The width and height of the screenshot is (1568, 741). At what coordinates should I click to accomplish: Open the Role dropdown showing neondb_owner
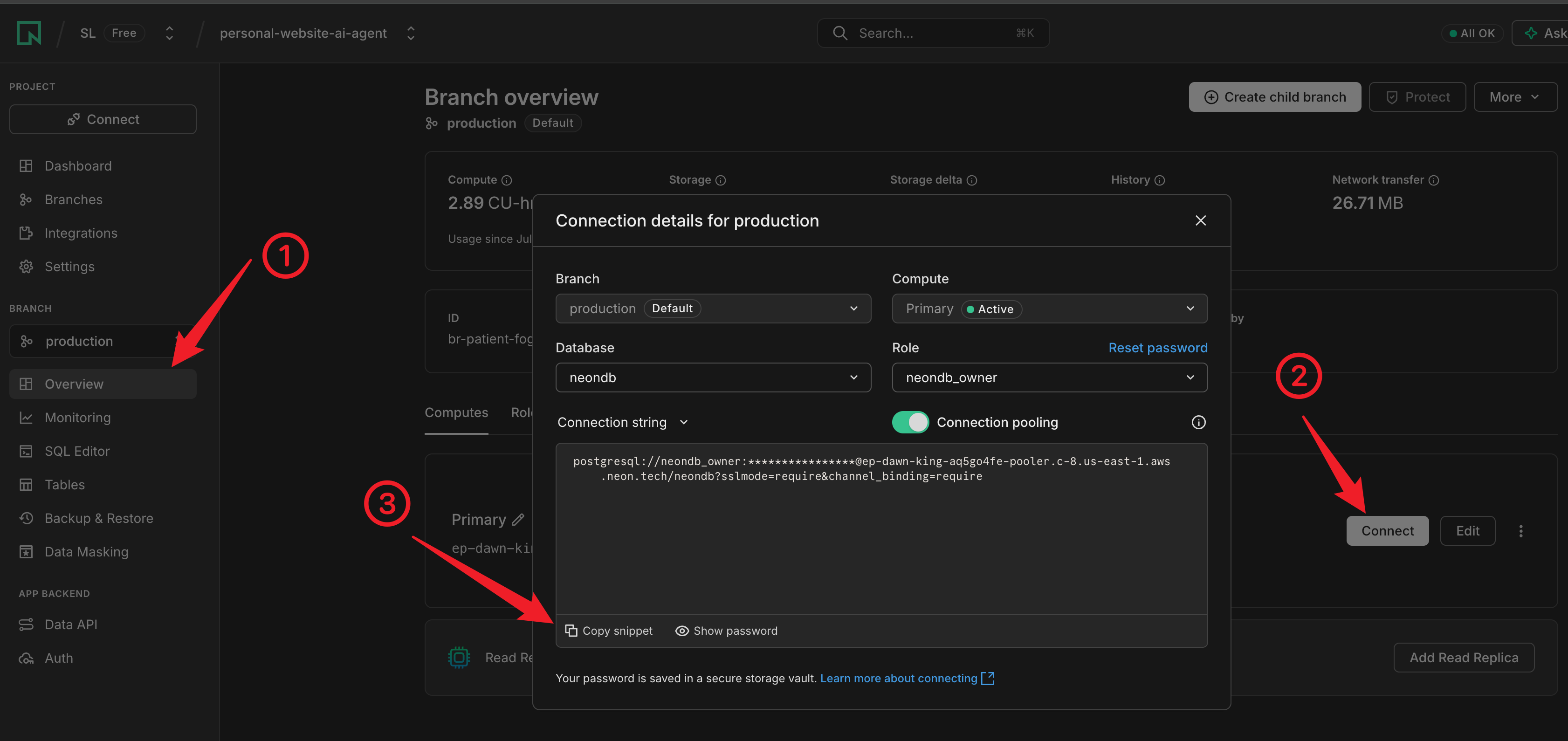[1049, 377]
